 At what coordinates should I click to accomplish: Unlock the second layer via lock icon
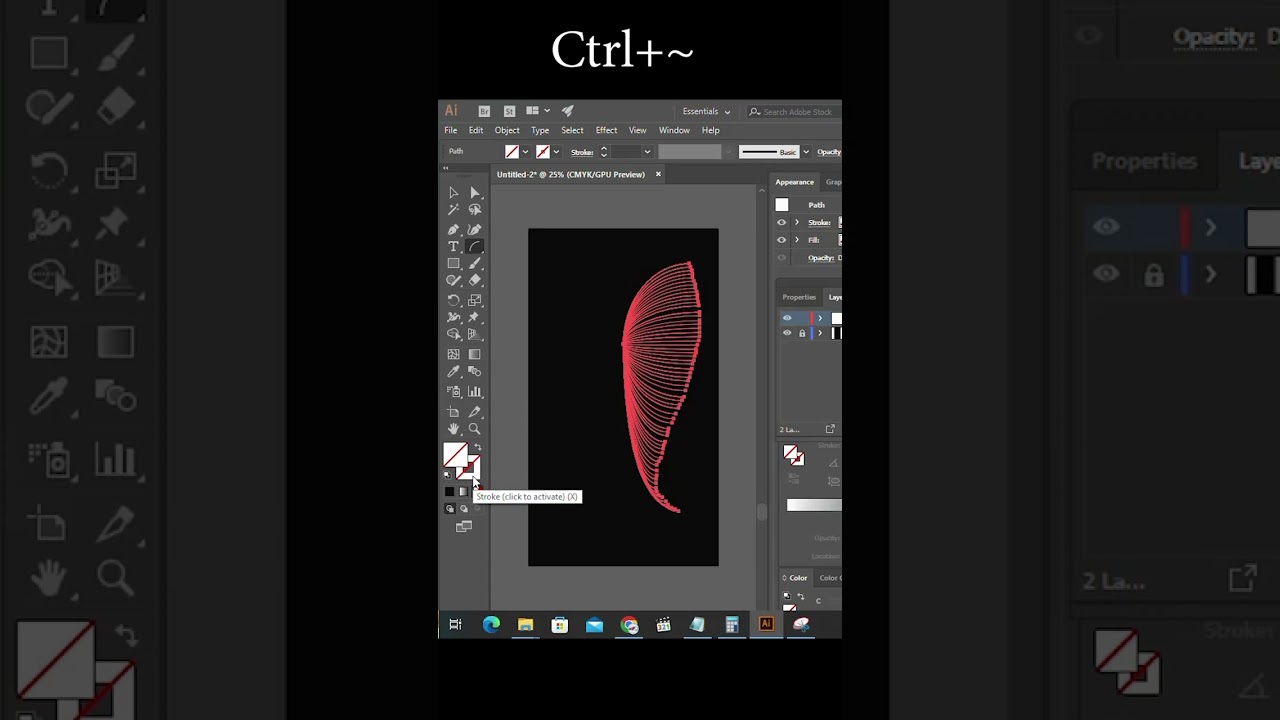802,333
